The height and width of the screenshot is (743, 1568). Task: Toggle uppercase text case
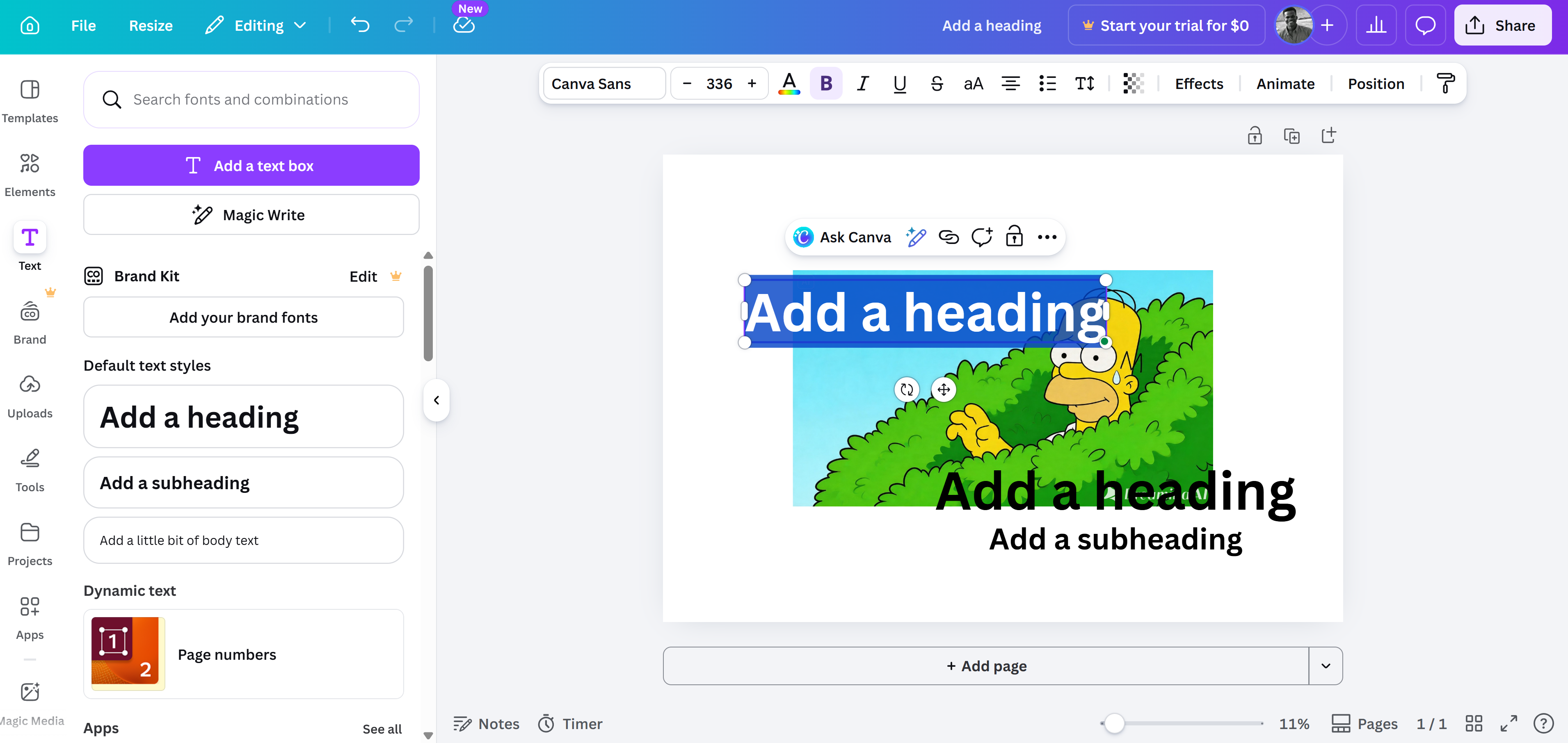[973, 83]
